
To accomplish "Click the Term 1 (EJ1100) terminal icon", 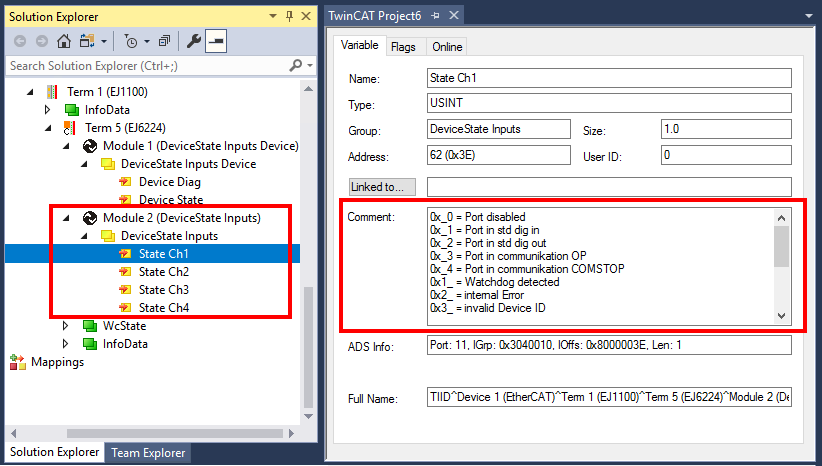I will (52, 92).
